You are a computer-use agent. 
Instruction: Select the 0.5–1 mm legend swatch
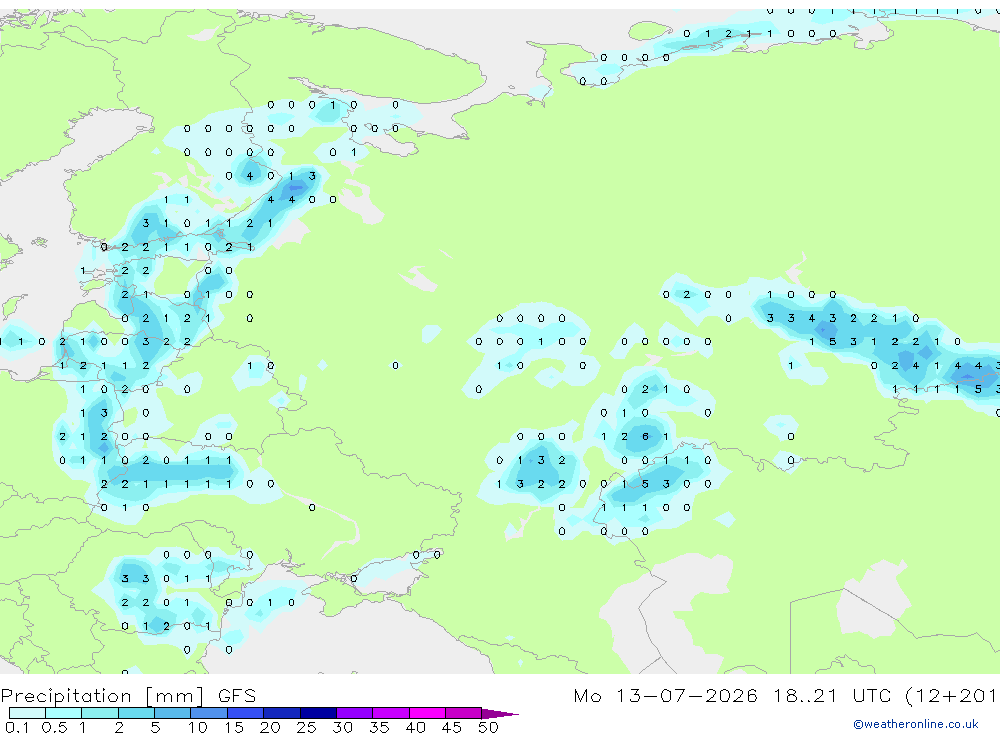[64, 713]
